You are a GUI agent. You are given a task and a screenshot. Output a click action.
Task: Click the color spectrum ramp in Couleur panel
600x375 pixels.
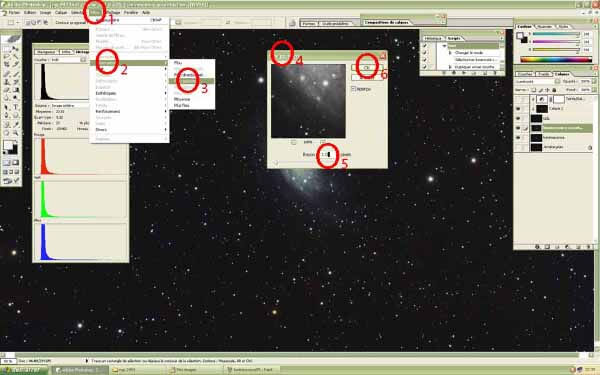click(x=556, y=60)
